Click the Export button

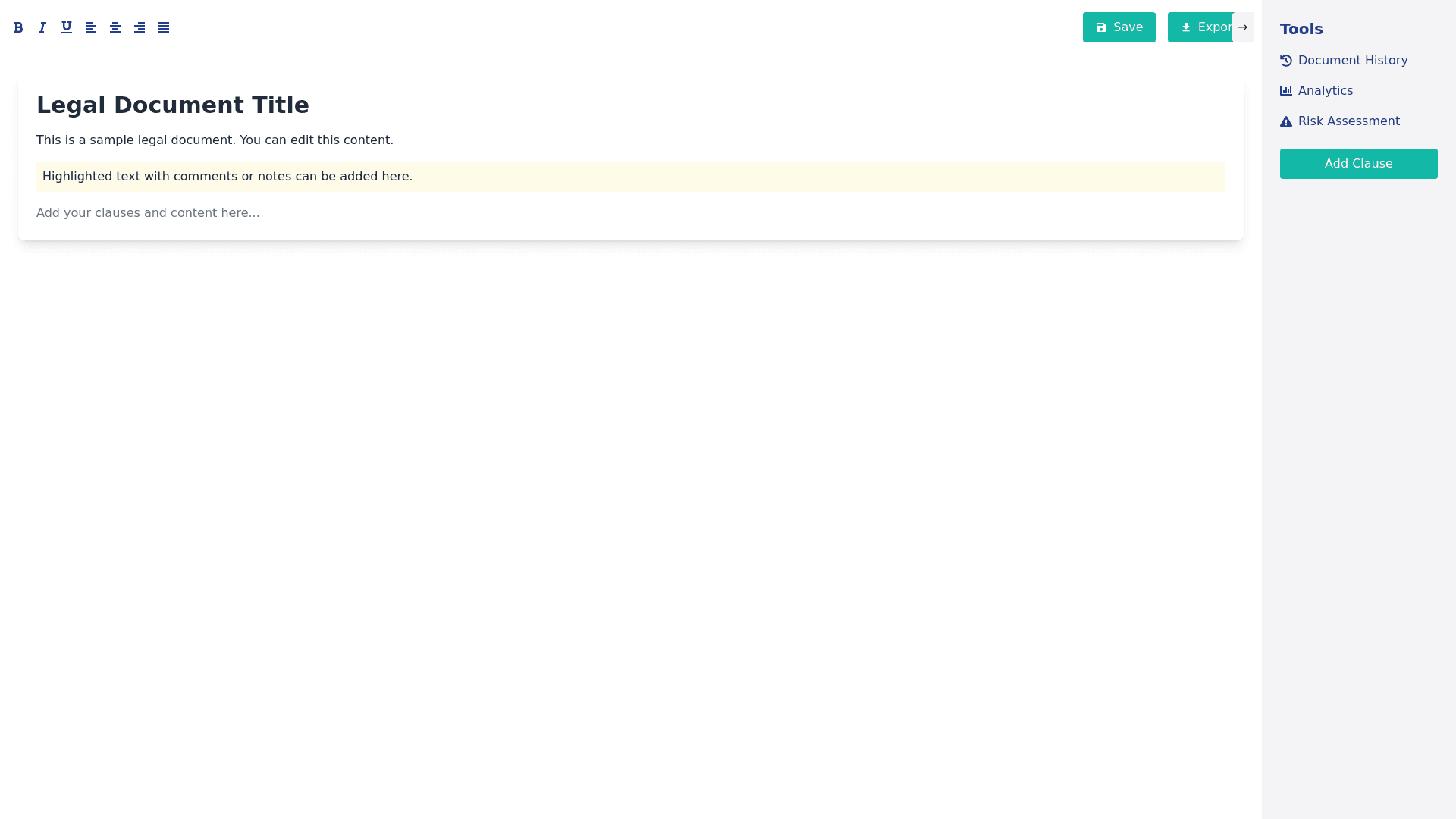point(1202,27)
